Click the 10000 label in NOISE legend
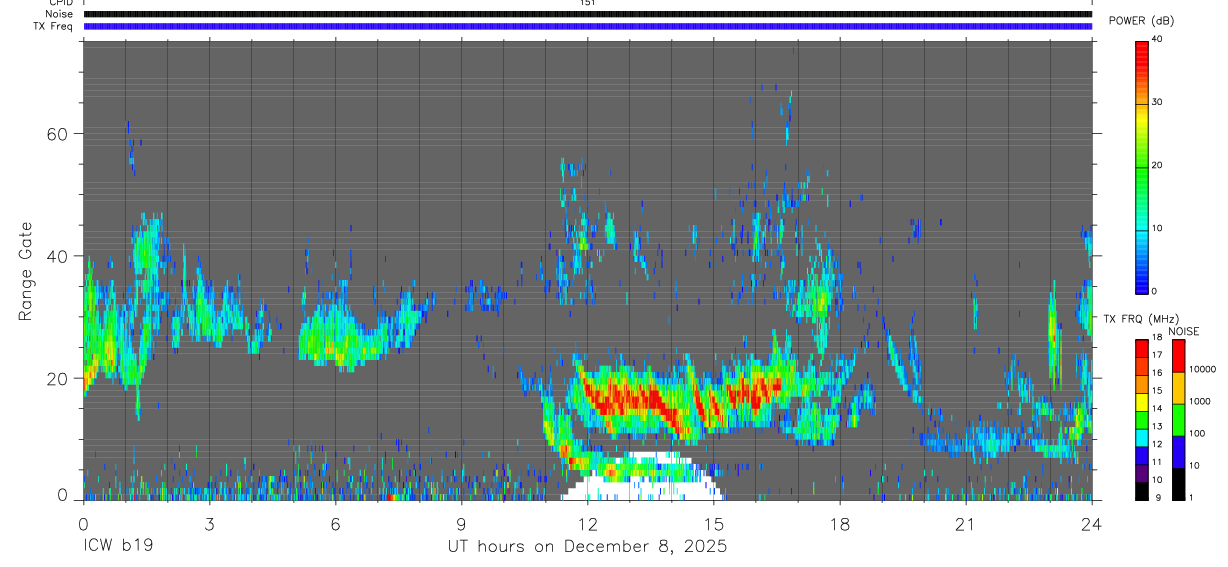The width and height of the screenshot is (1228, 567). [1202, 369]
